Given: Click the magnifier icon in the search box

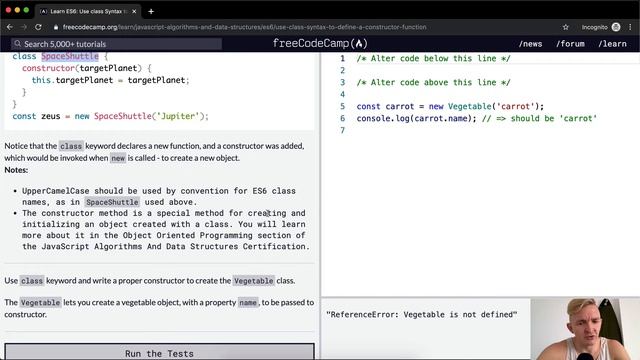Looking at the screenshot, I should pyautogui.click(x=18, y=44).
